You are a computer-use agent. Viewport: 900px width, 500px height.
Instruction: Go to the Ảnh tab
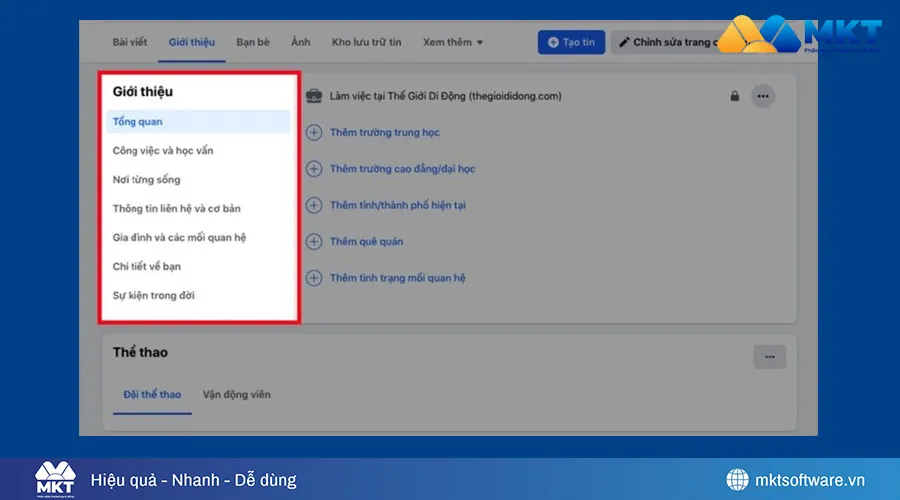[300, 42]
